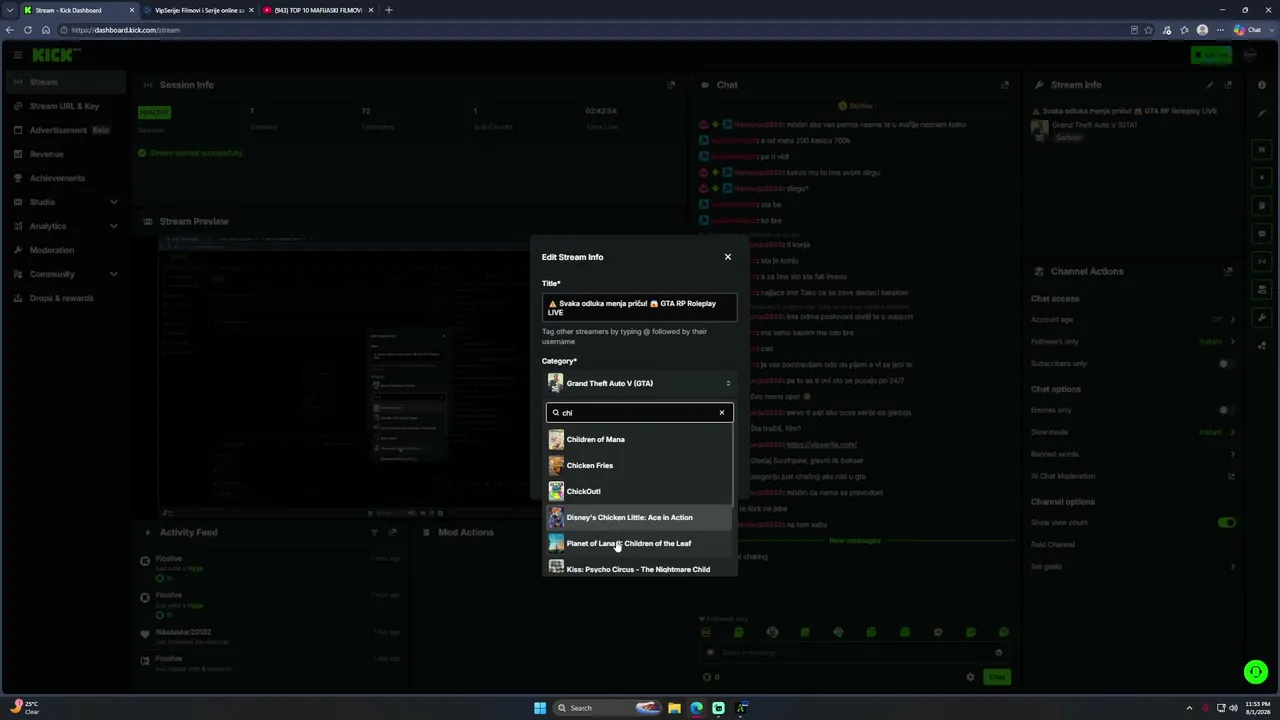Expand the Community sidebar menu

(65, 274)
